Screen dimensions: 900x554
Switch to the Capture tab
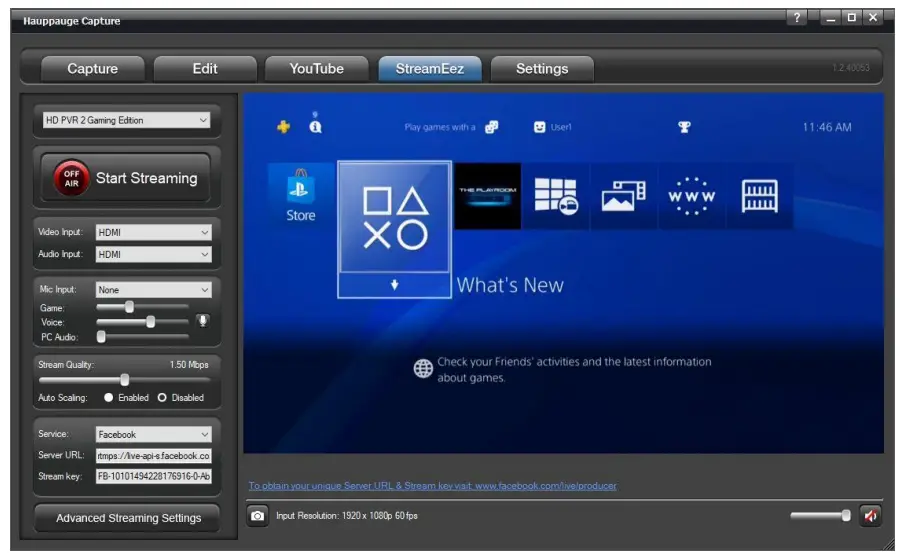pyautogui.click(x=92, y=69)
